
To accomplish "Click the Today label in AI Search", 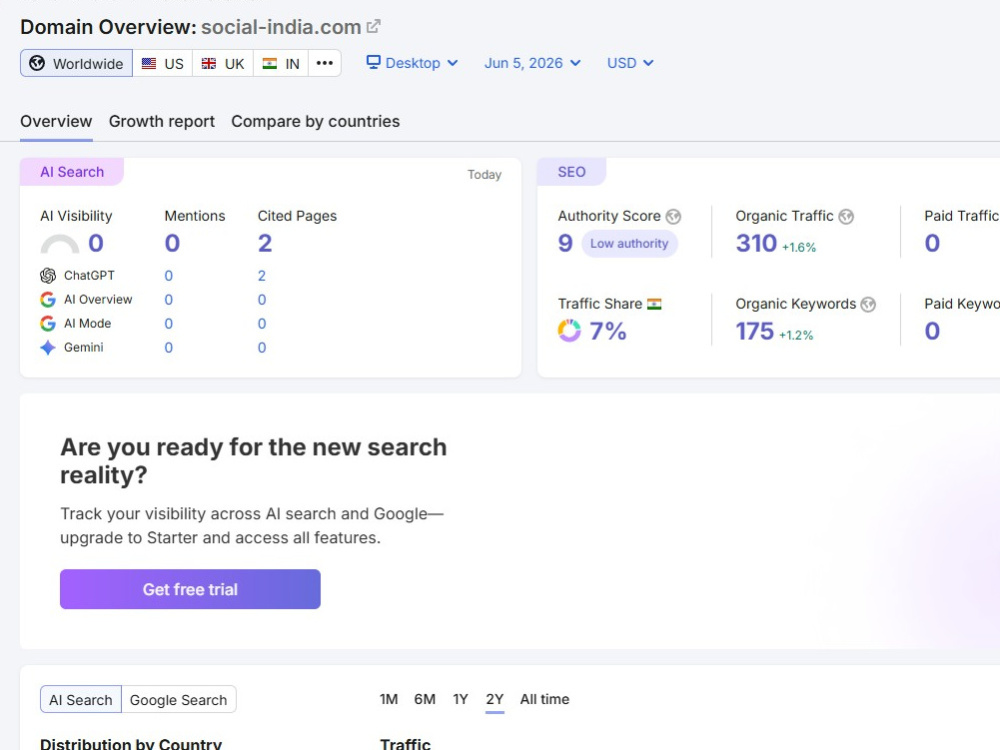I will click(484, 175).
